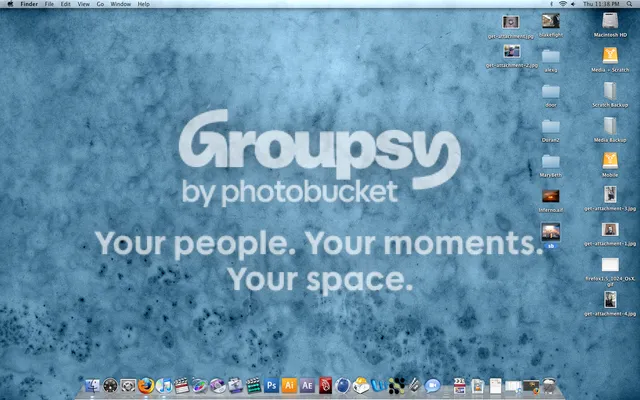Open Adobe Acrobat in the Dock
Viewport: 640px width, 400px height.
pos(325,385)
